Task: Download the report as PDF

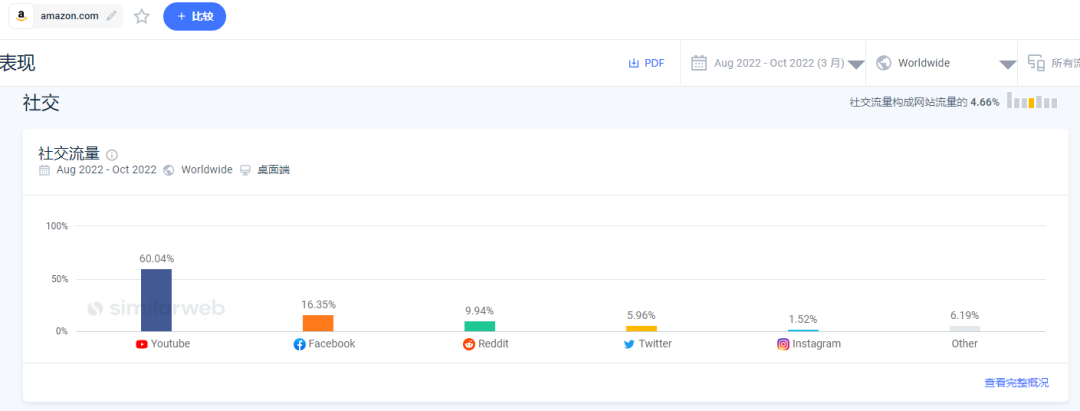Action: point(646,63)
